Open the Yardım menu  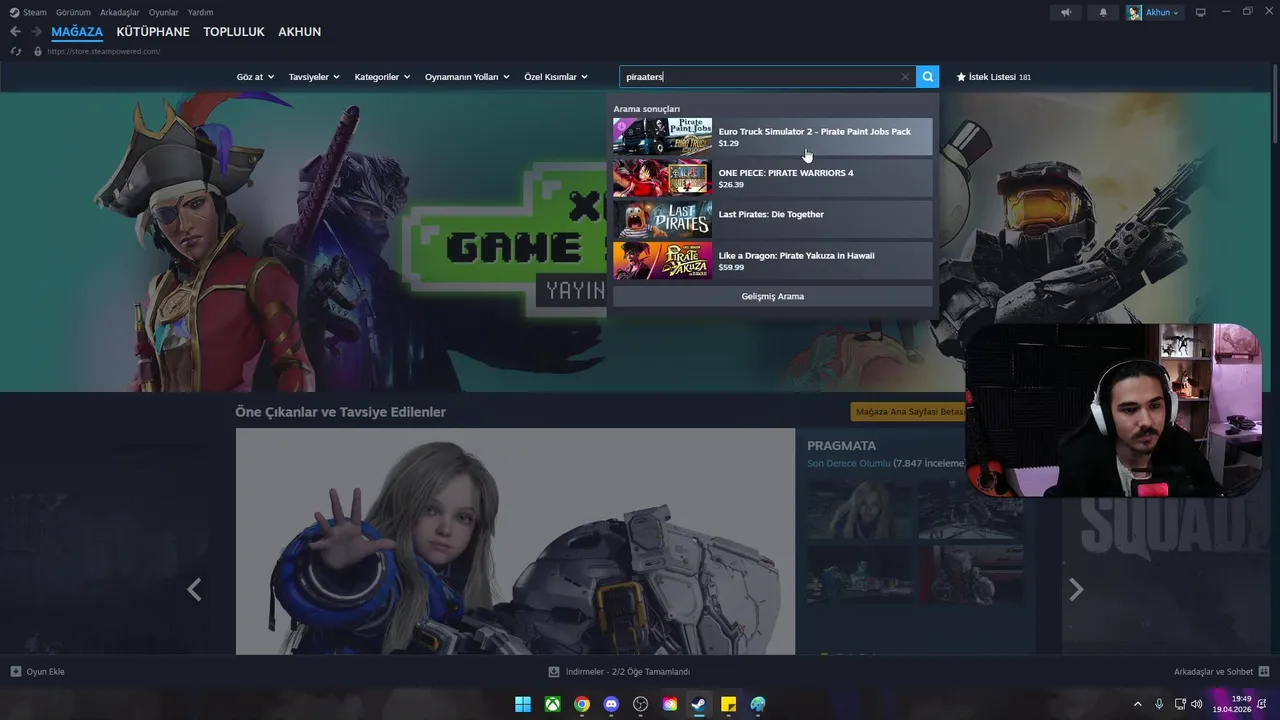click(200, 12)
